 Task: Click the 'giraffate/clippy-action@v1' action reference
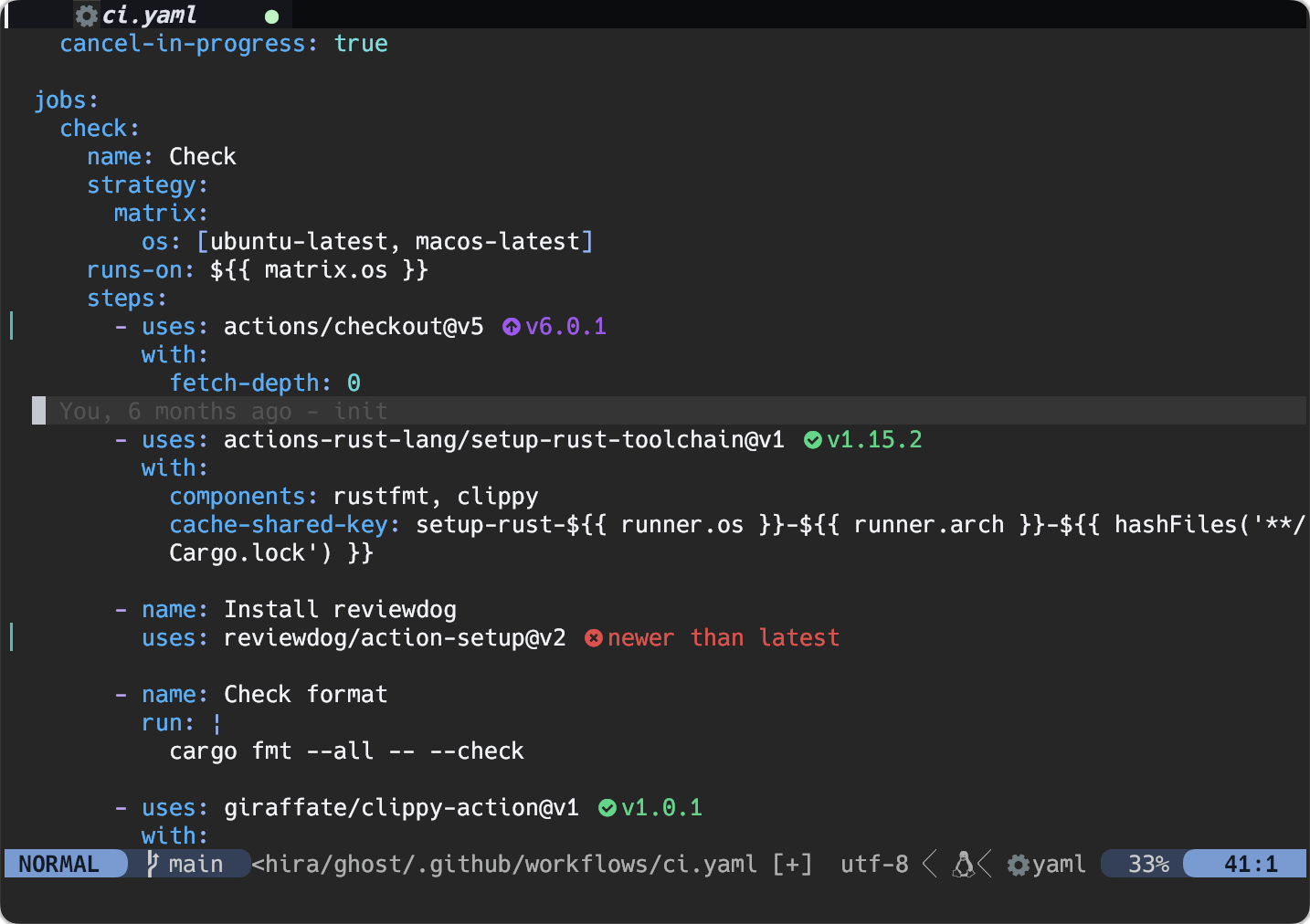(402, 808)
